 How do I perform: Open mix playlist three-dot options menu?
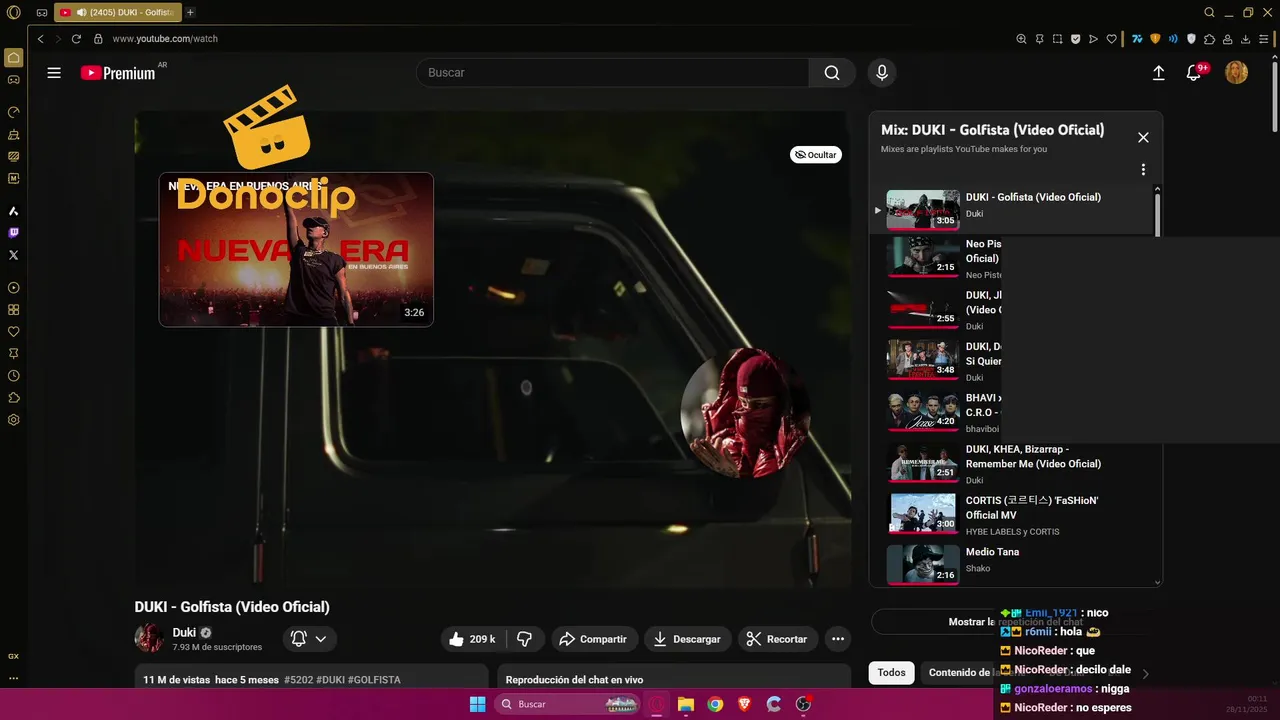(x=1143, y=170)
